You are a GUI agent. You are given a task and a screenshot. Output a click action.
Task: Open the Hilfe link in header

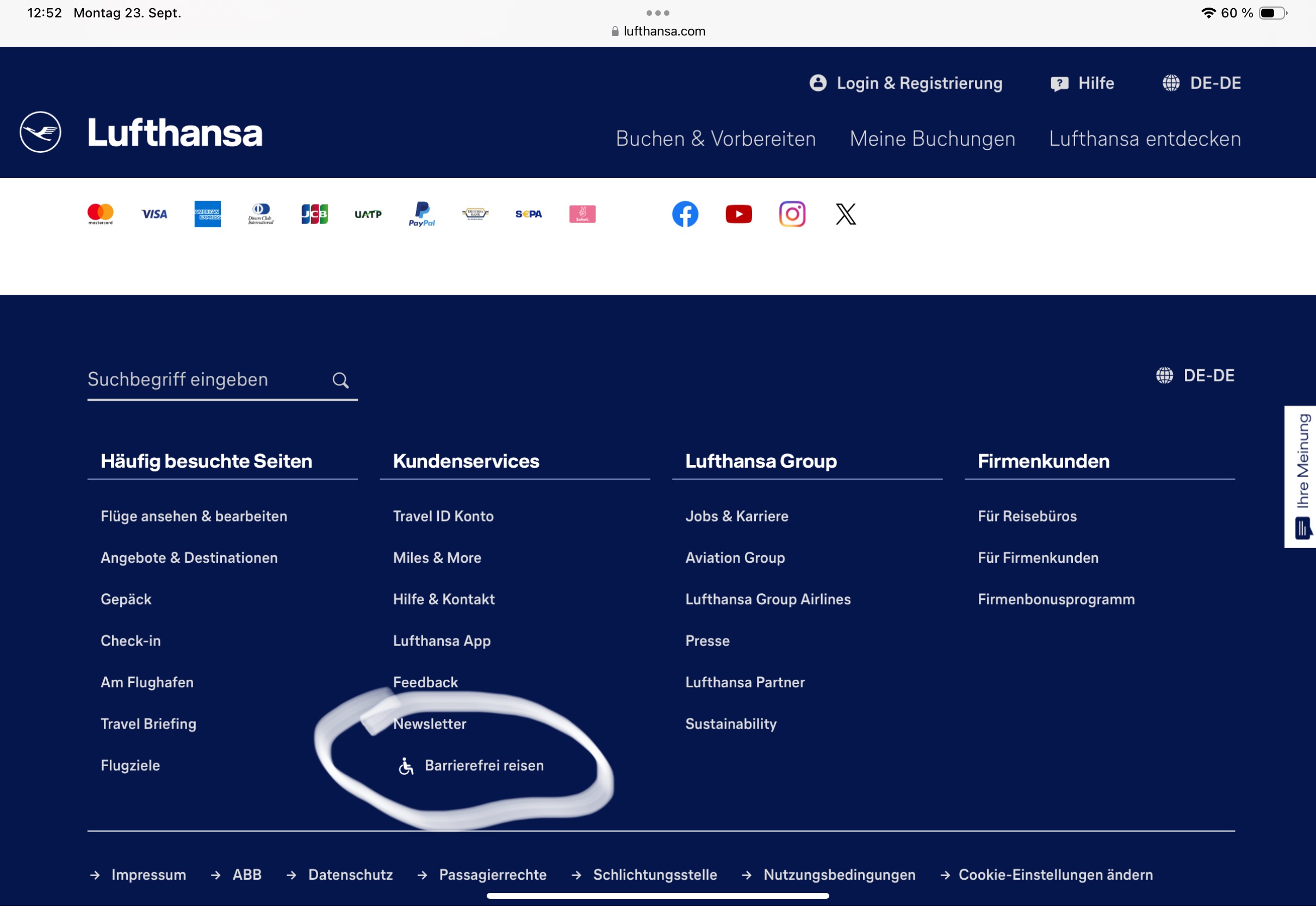click(1096, 83)
